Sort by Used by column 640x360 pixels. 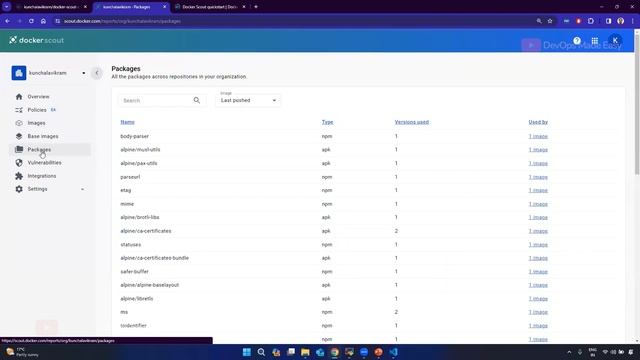[538, 122]
